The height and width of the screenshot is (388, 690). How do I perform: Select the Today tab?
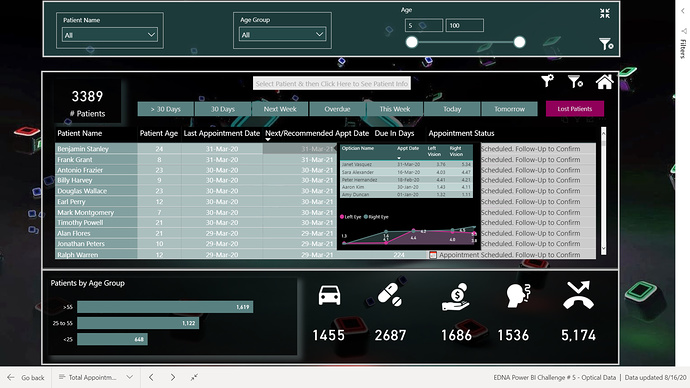[x=452, y=109]
